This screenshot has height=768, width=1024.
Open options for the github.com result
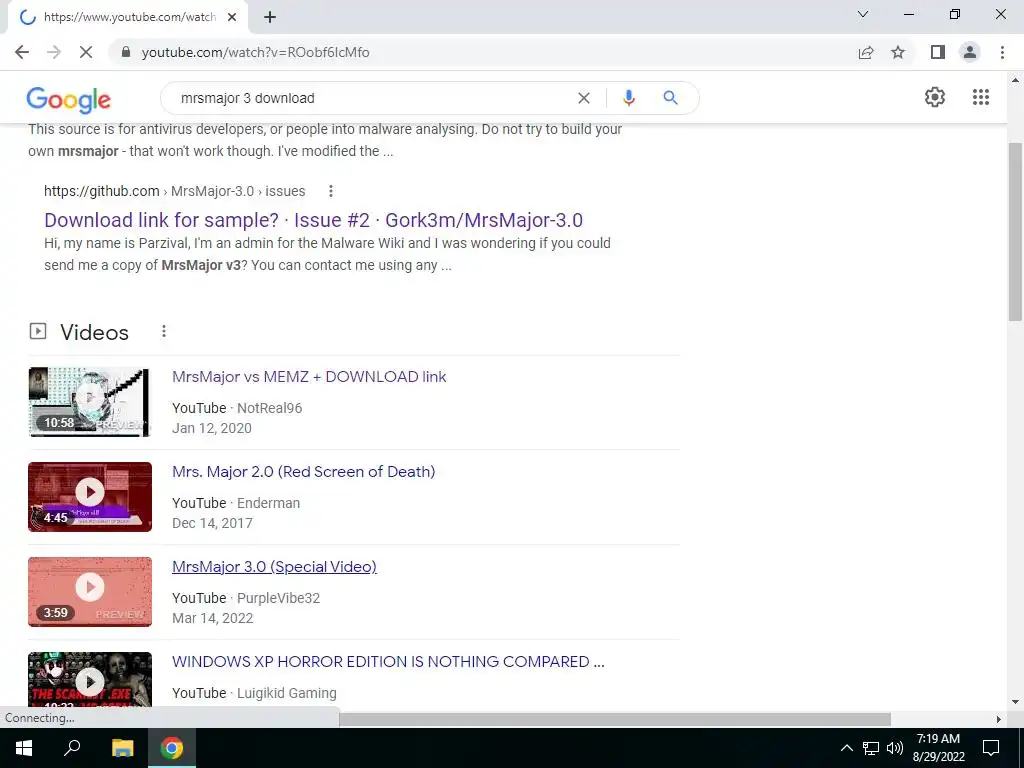(x=331, y=191)
